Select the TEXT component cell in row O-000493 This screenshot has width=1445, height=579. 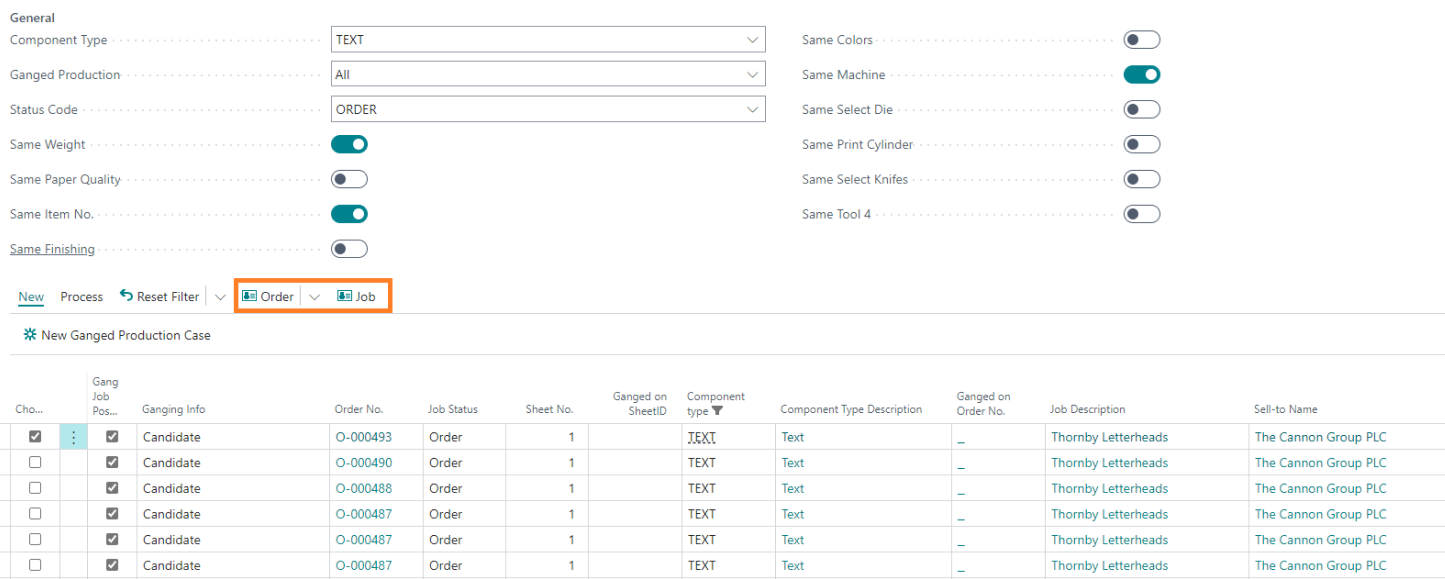(729, 437)
